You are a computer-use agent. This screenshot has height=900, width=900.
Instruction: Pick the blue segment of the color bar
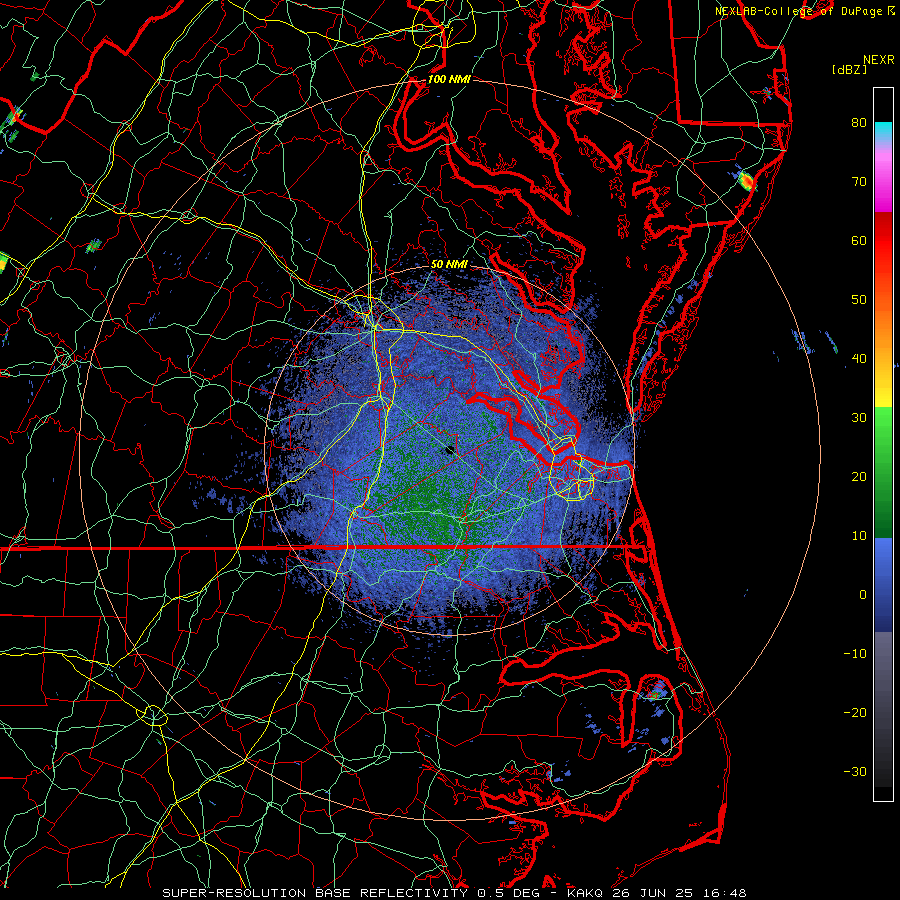(883, 585)
